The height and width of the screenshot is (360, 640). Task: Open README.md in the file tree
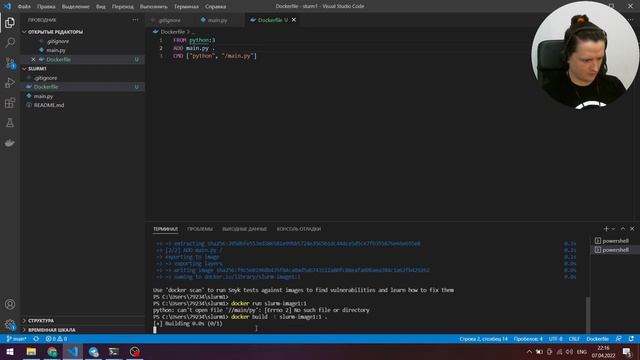pyautogui.click(x=49, y=105)
